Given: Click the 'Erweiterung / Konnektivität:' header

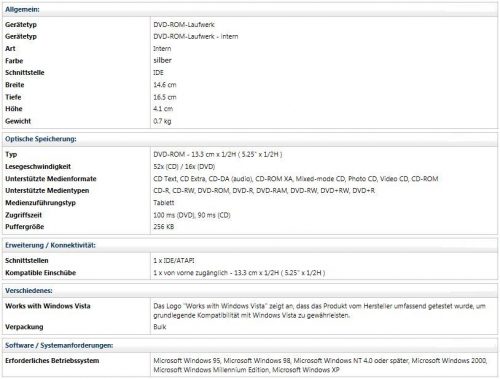Looking at the screenshot, I should tap(50, 245).
